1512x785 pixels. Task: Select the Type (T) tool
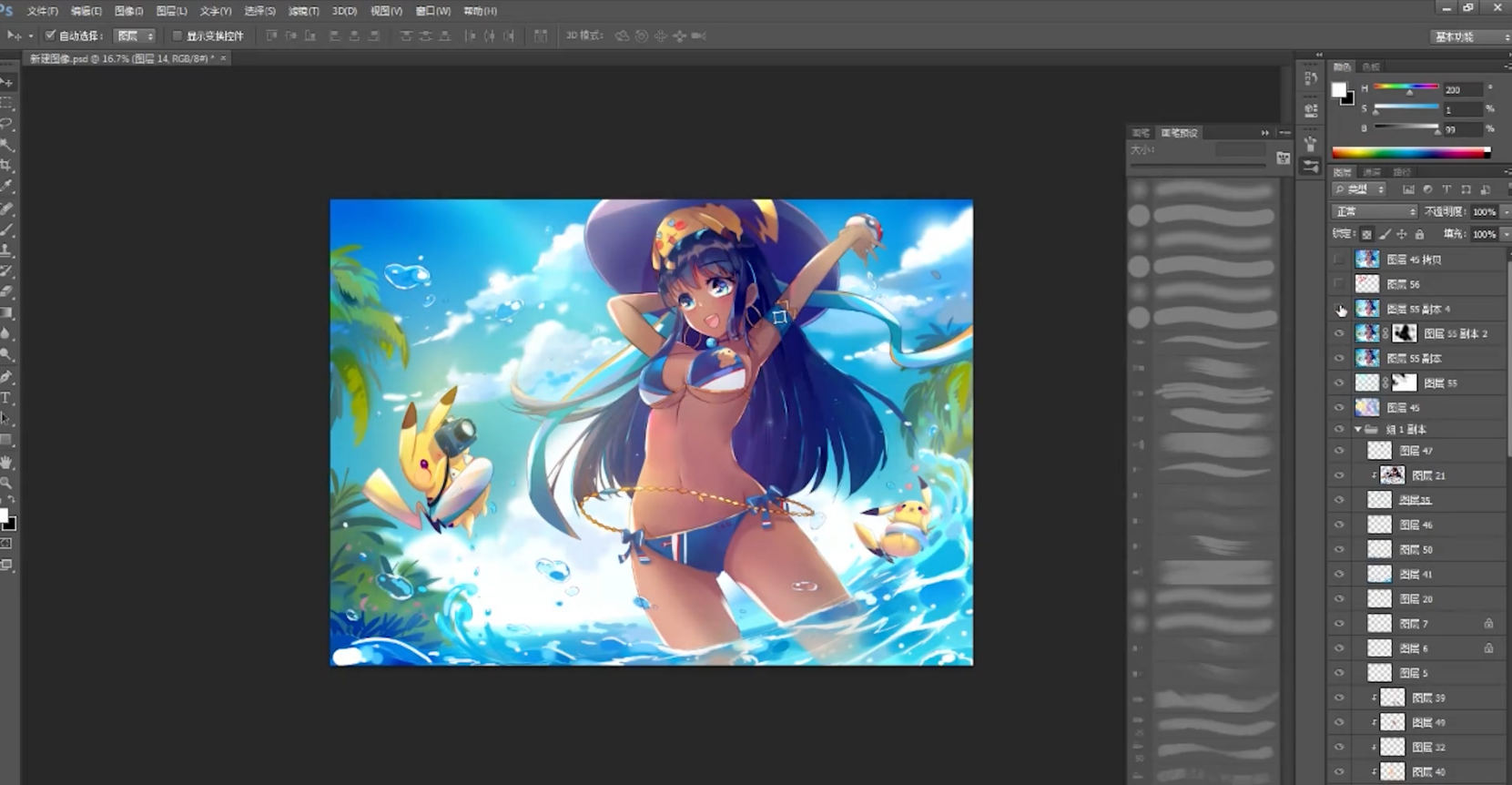(6, 398)
